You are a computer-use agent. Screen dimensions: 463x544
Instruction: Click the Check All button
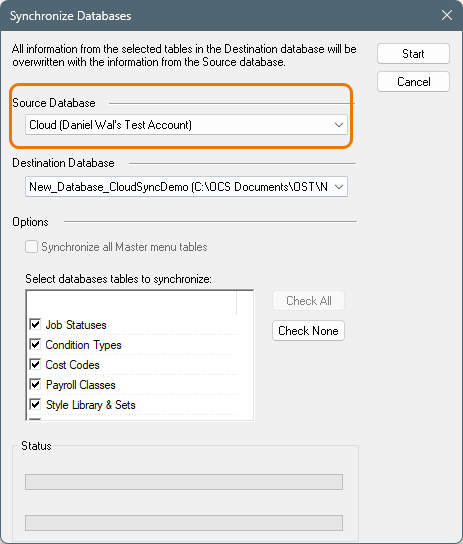(x=308, y=301)
